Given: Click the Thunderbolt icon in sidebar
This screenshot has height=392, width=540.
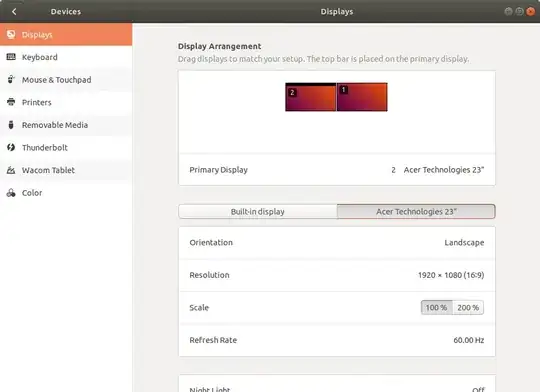Looking at the screenshot, I should (11, 147).
